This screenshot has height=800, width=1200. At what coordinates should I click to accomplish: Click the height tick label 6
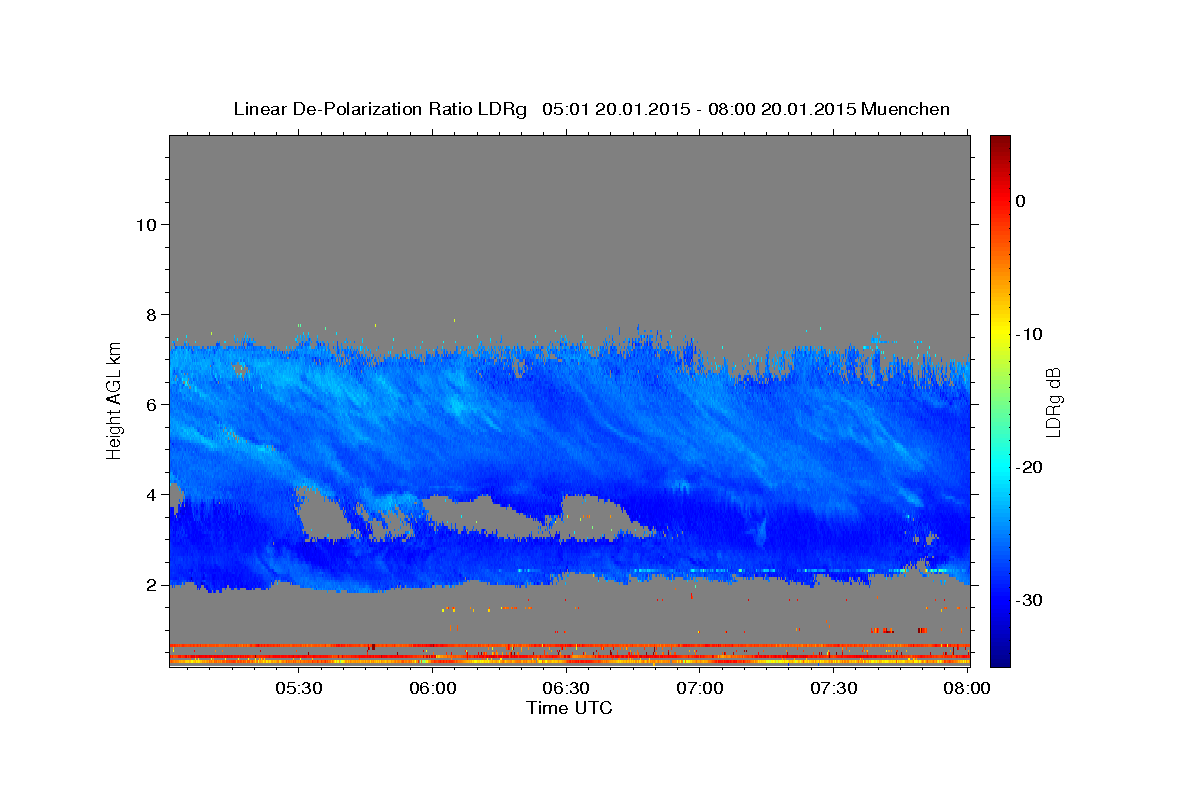[x=150, y=404]
